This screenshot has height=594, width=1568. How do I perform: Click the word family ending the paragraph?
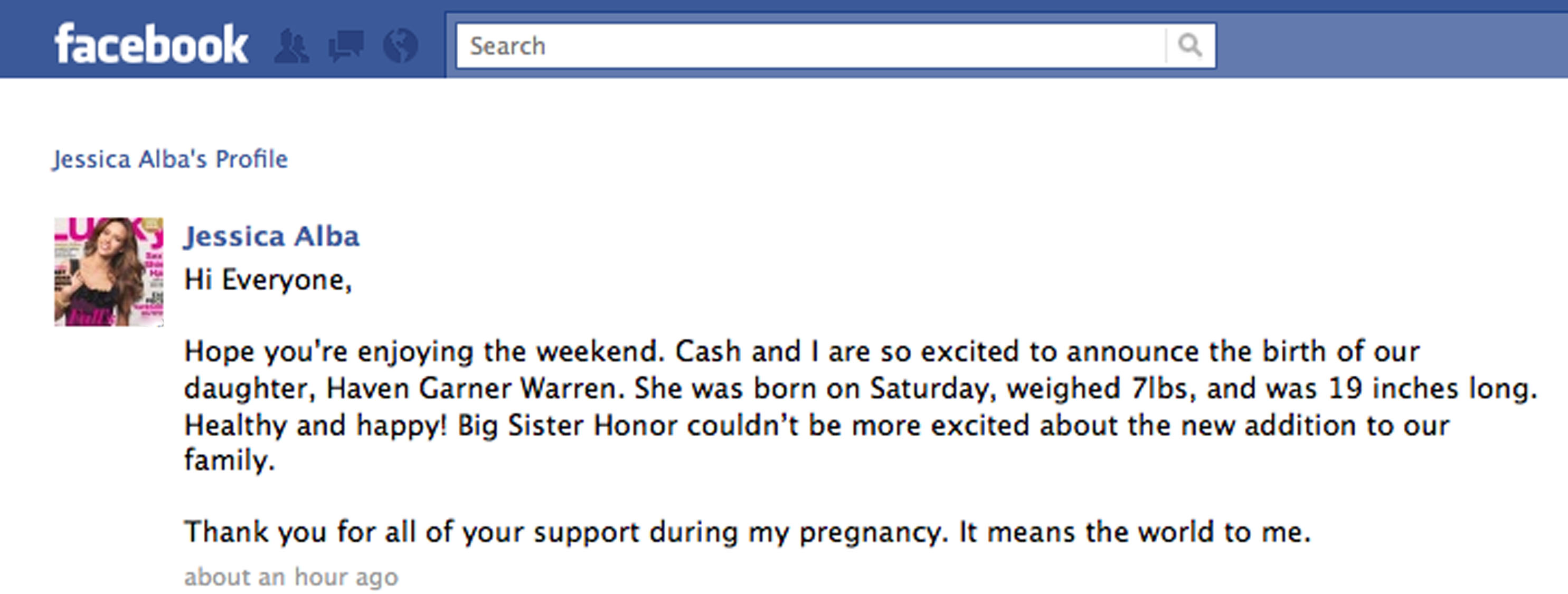(229, 460)
